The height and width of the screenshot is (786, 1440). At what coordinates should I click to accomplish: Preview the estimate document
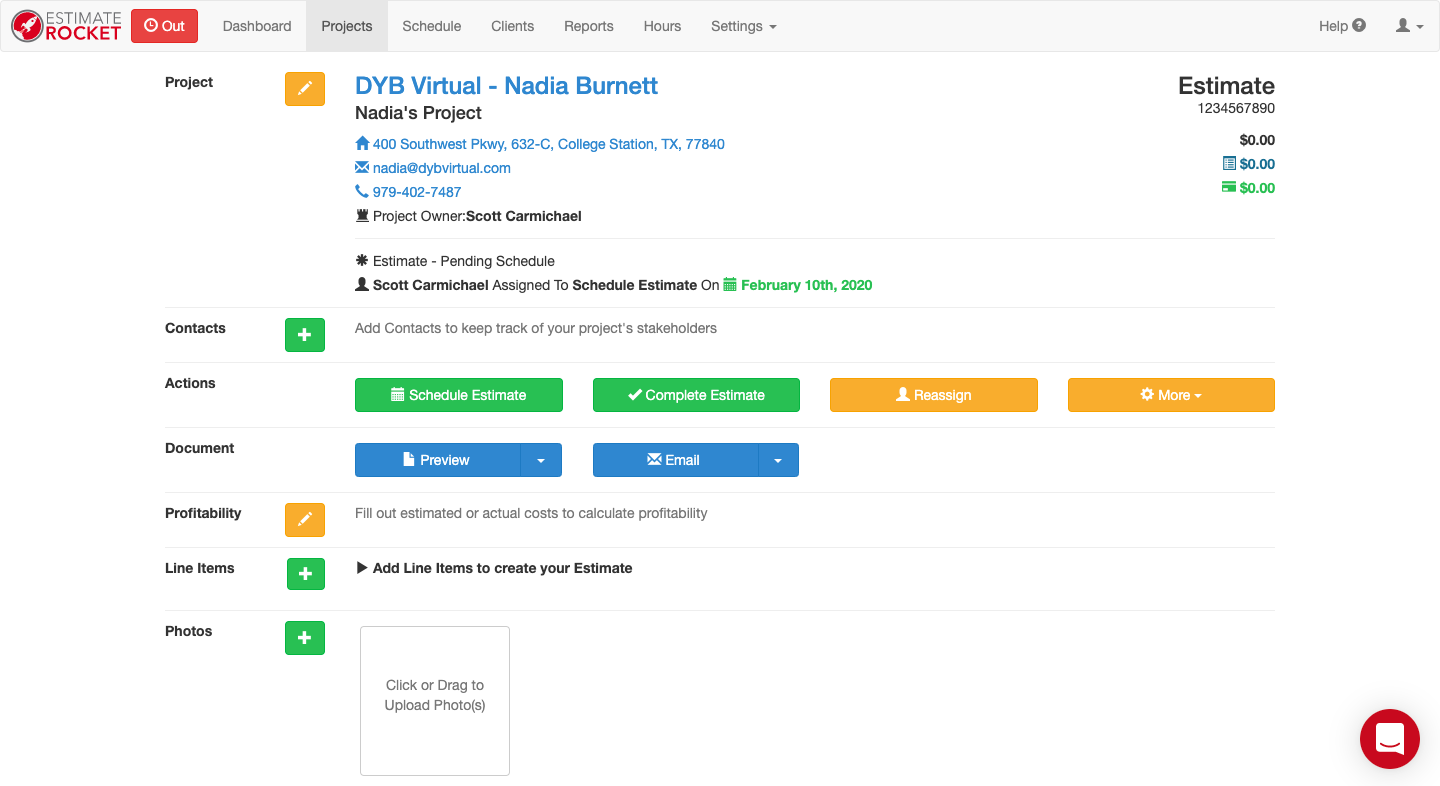(x=437, y=460)
